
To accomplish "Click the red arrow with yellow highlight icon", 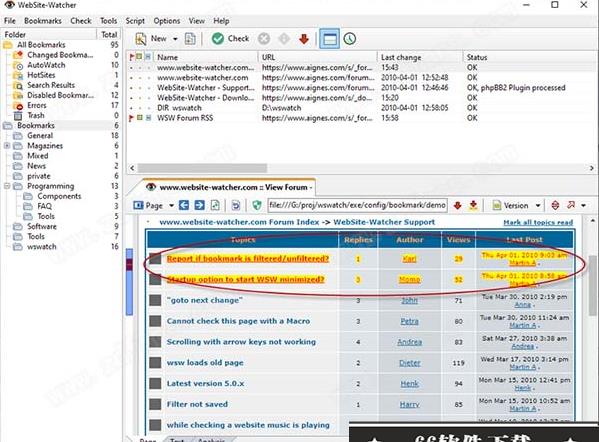I will (x=473, y=206).
